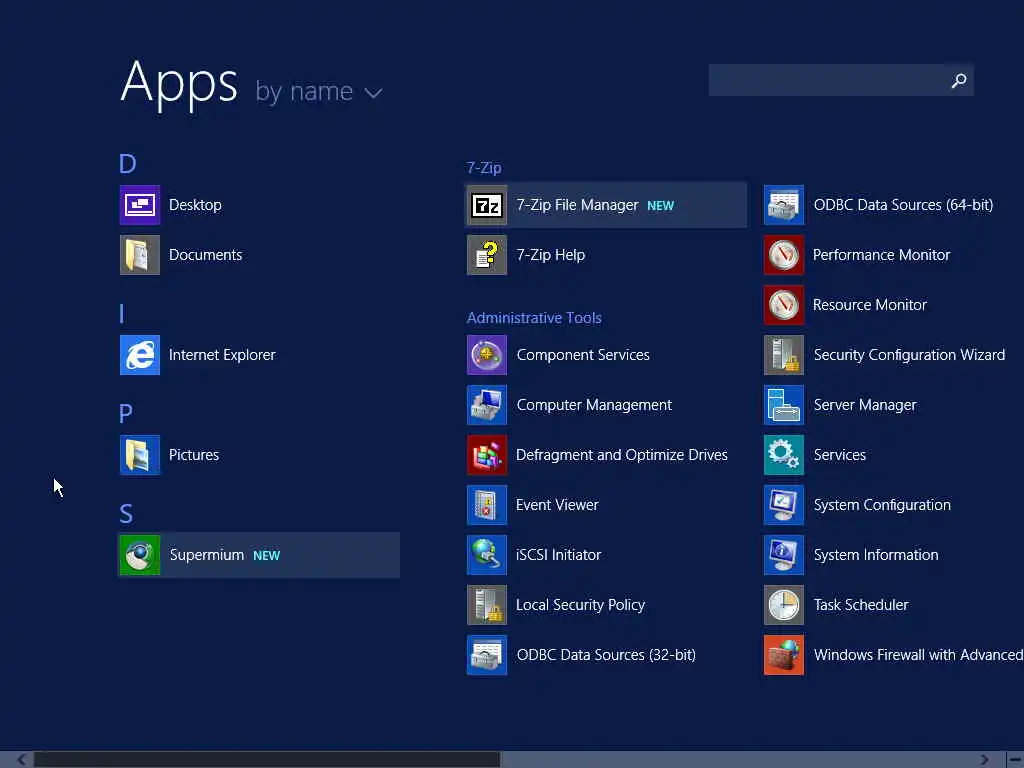The width and height of the screenshot is (1024, 768).
Task: Launch Component Services icon
Action: click(x=487, y=355)
